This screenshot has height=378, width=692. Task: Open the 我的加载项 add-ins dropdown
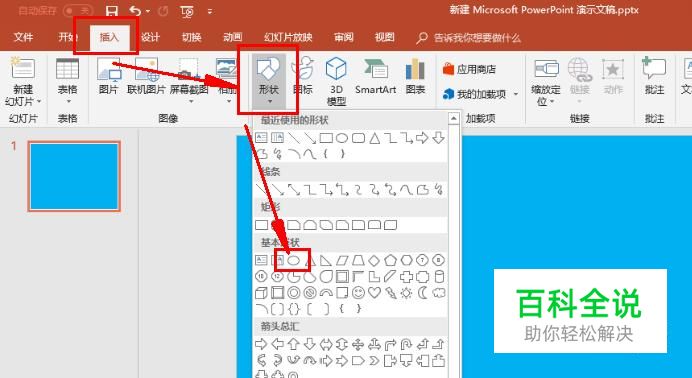(x=480, y=94)
